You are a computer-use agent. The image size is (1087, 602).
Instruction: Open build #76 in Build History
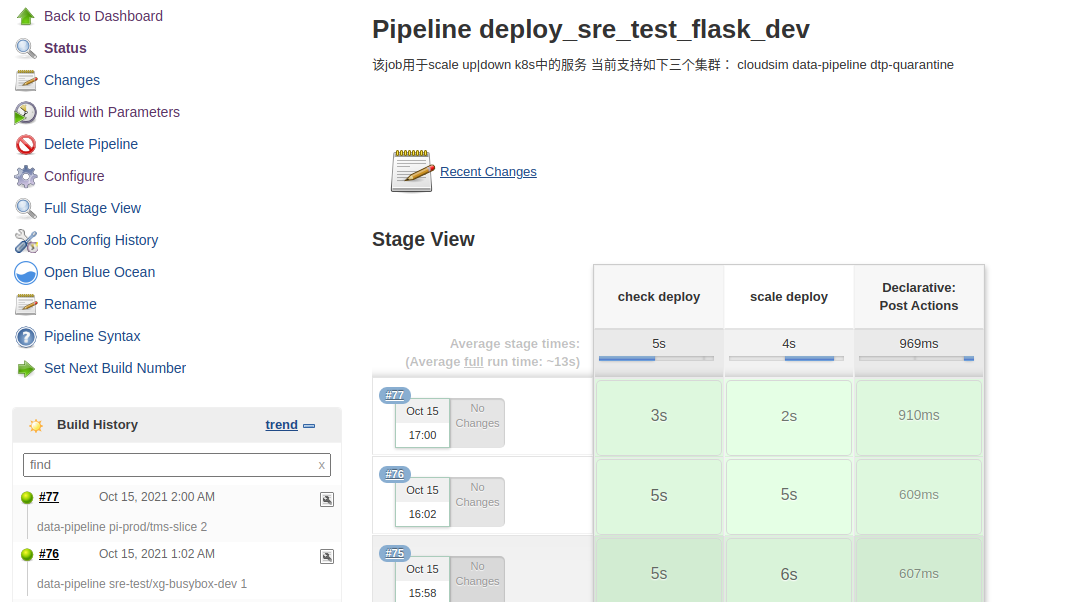click(49, 554)
